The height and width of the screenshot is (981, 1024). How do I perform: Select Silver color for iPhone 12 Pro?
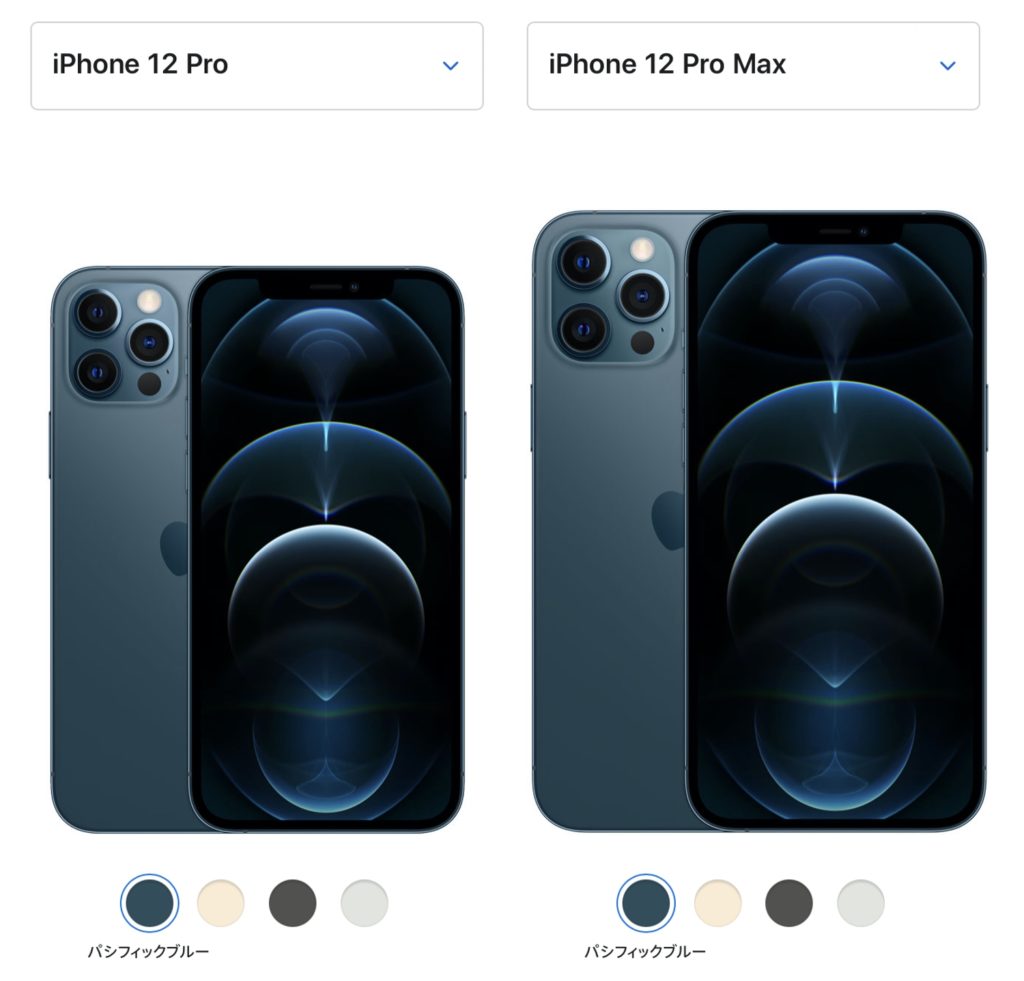(364, 903)
